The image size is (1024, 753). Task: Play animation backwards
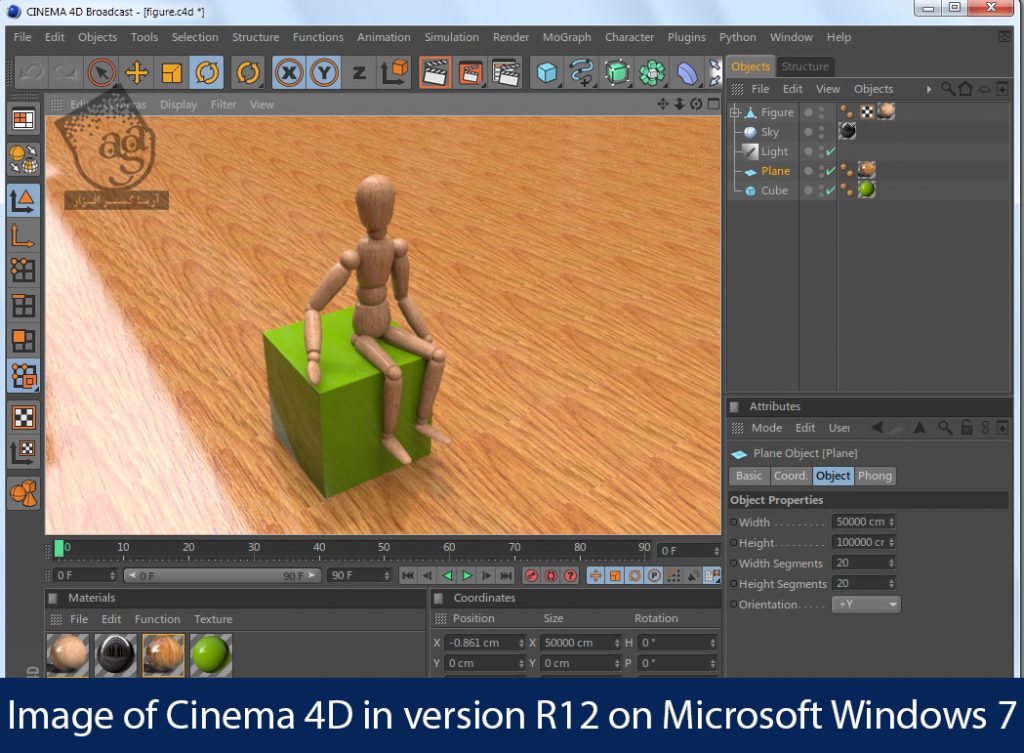447,575
